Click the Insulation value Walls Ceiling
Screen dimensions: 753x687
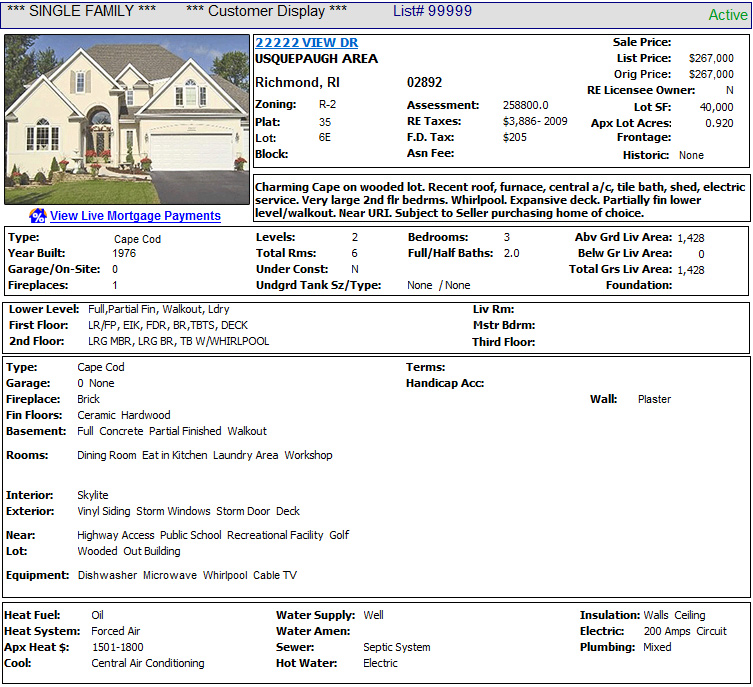tap(674, 615)
